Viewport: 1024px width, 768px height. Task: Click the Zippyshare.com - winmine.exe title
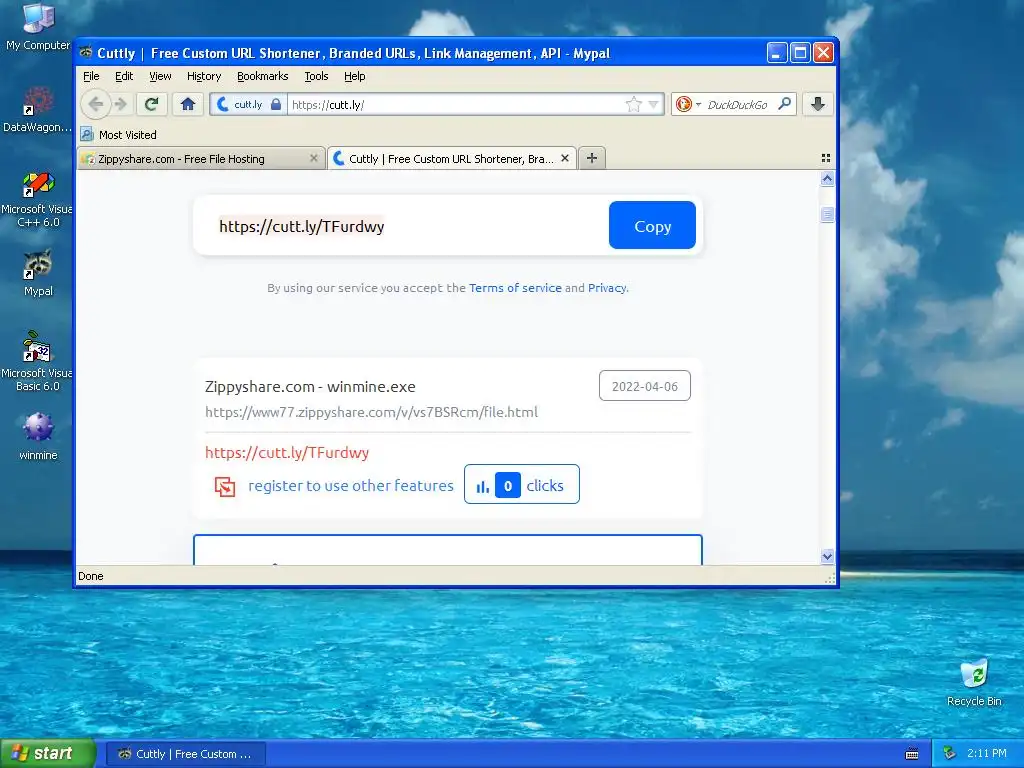click(310, 387)
